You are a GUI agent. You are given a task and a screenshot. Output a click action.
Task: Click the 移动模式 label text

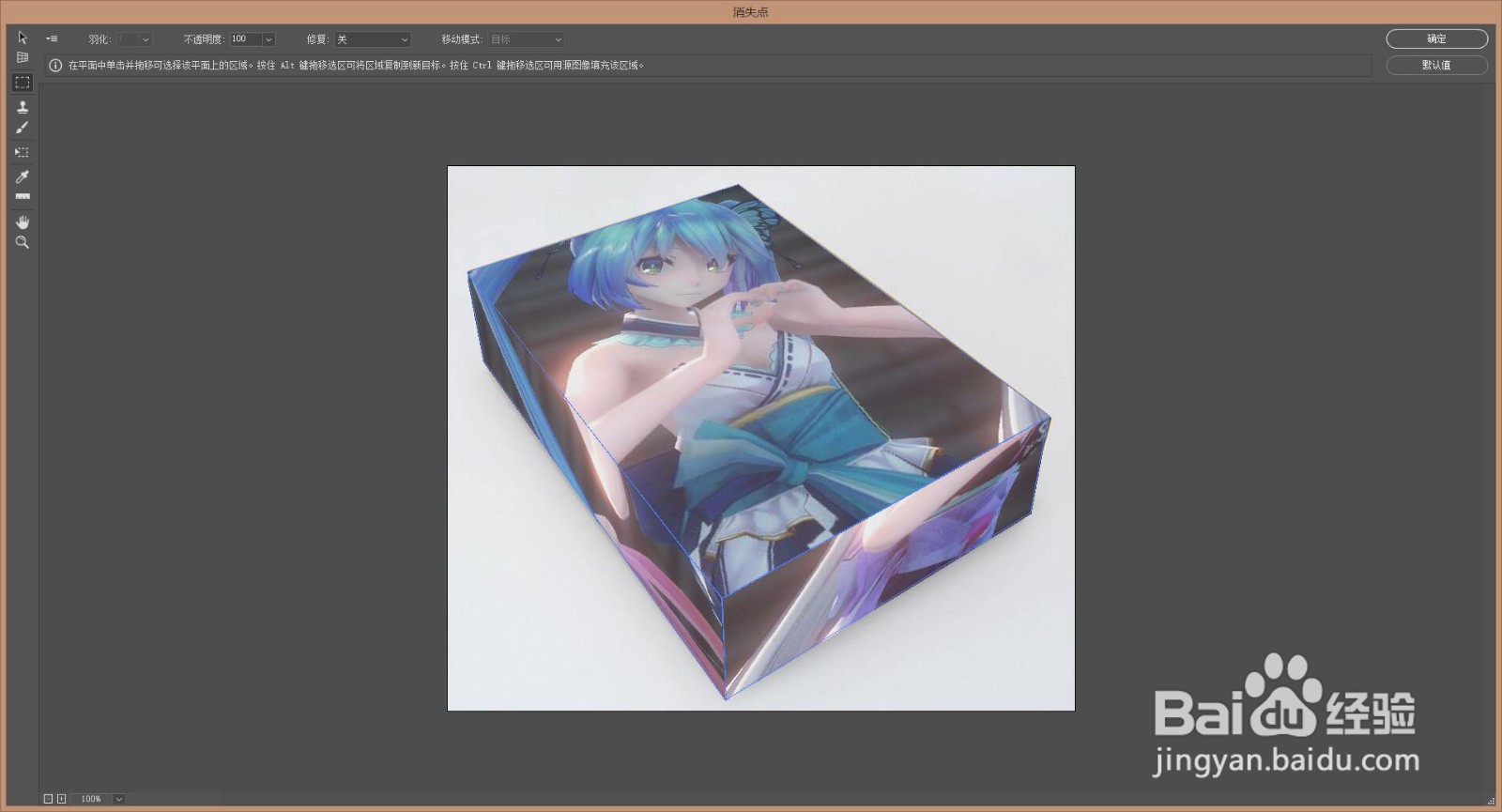[x=461, y=39]
